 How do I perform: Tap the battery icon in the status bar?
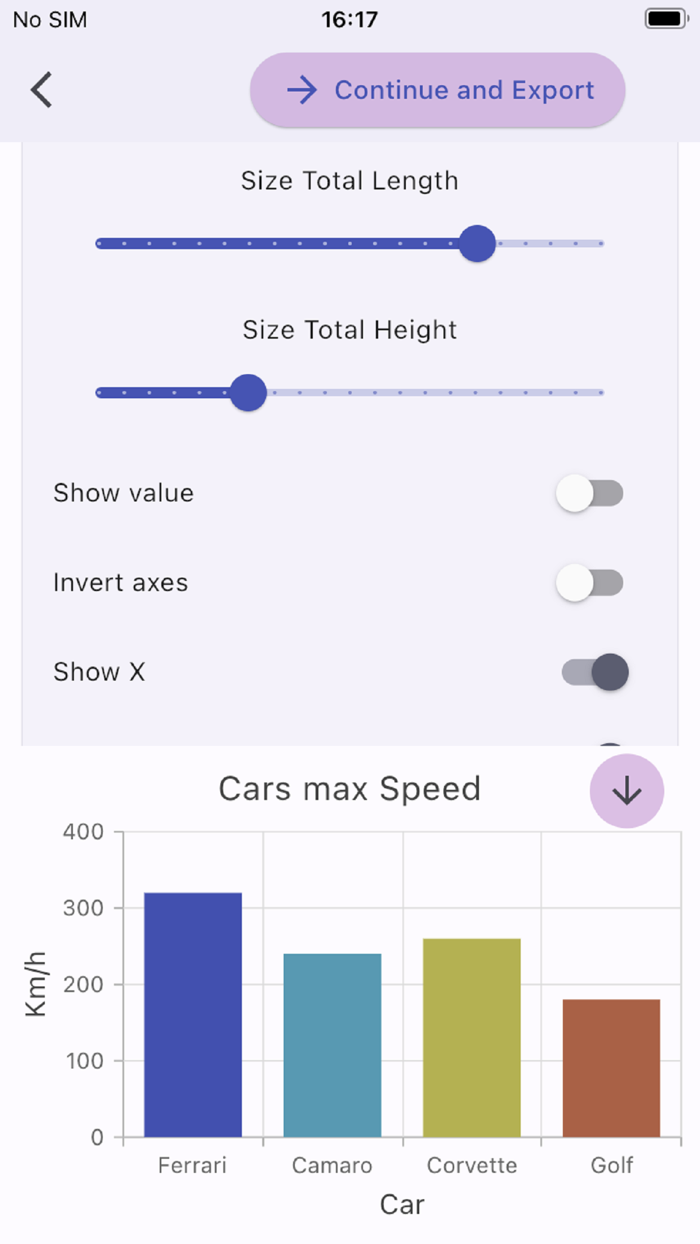click(664, 18)
